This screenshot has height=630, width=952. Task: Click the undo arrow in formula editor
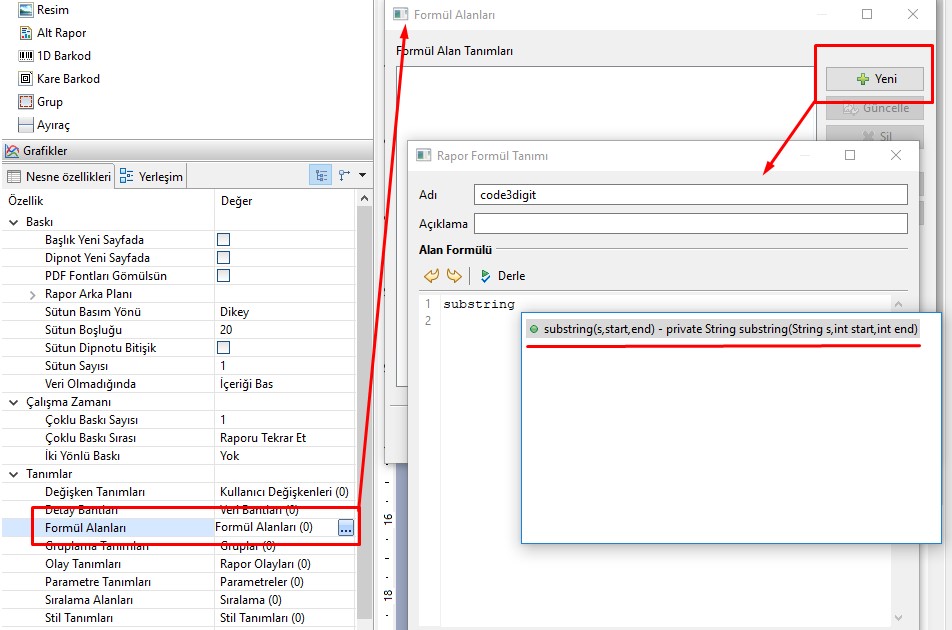pyautogui.click(x=432, y=276)
